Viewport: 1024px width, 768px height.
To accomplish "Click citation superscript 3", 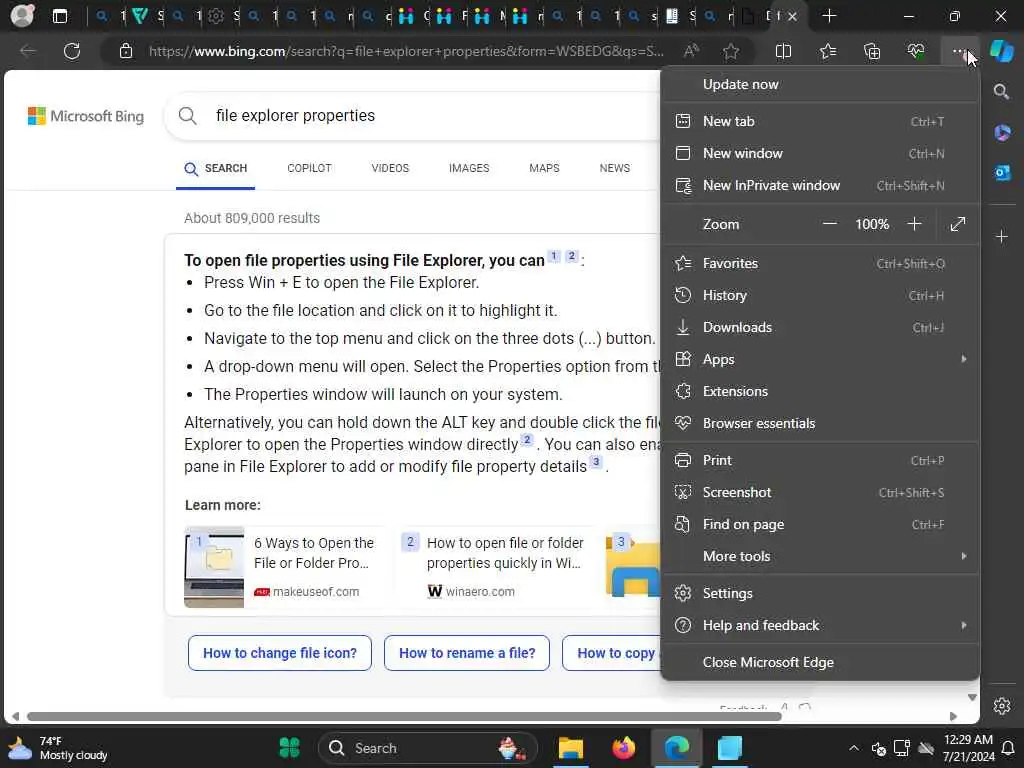I will (x=596, y=462).
